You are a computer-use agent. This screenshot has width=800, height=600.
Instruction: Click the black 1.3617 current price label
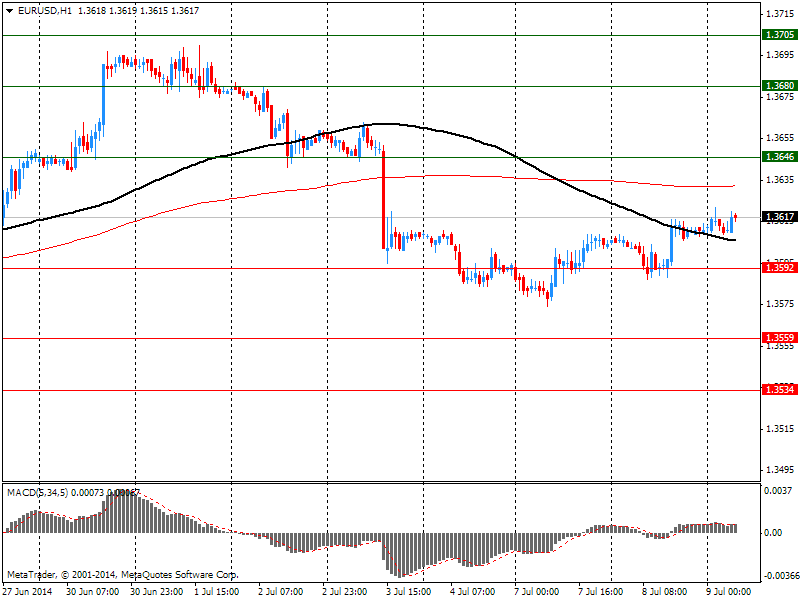(779, 217)
